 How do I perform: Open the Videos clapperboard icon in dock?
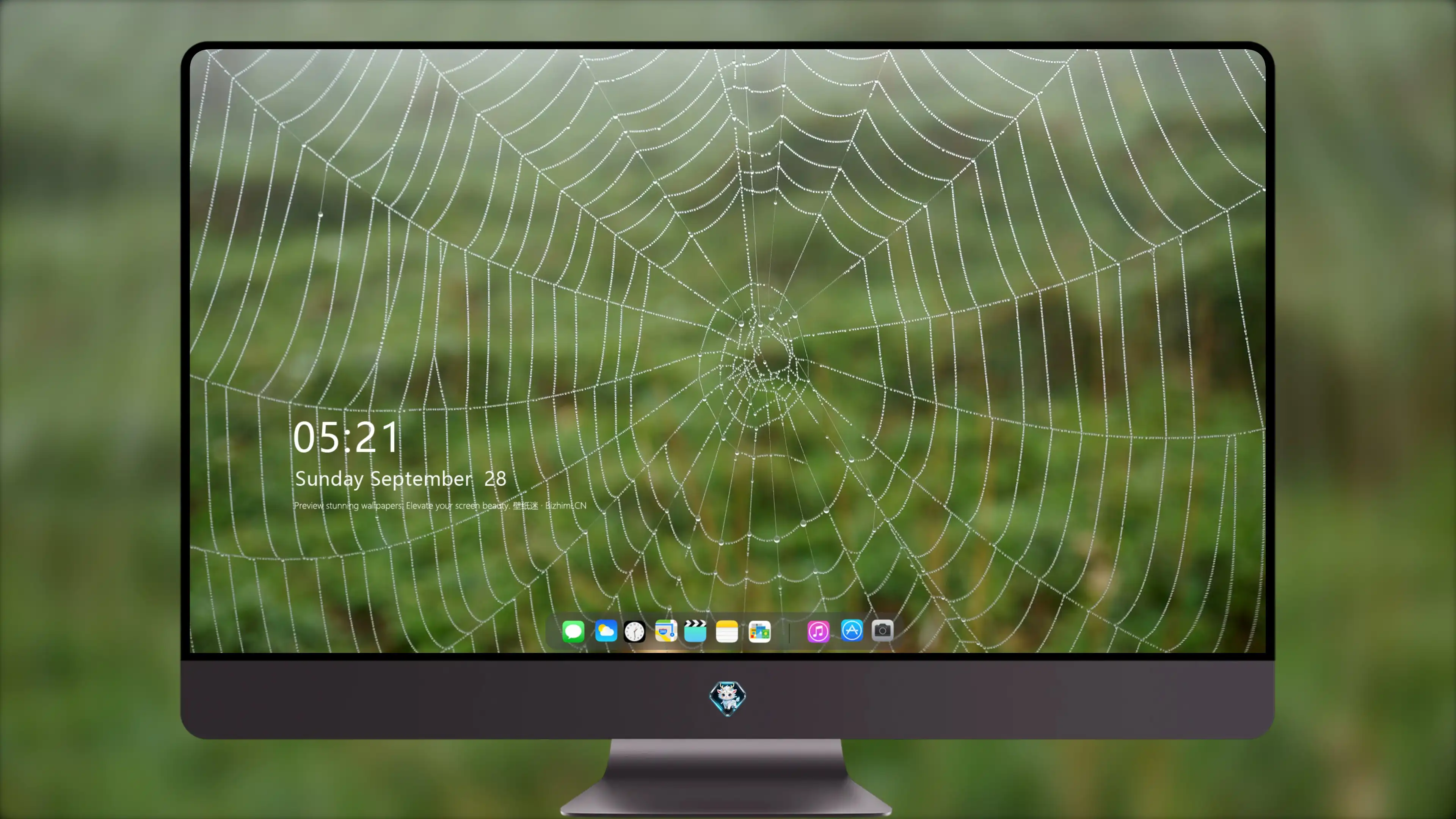(x=695, y=631)
